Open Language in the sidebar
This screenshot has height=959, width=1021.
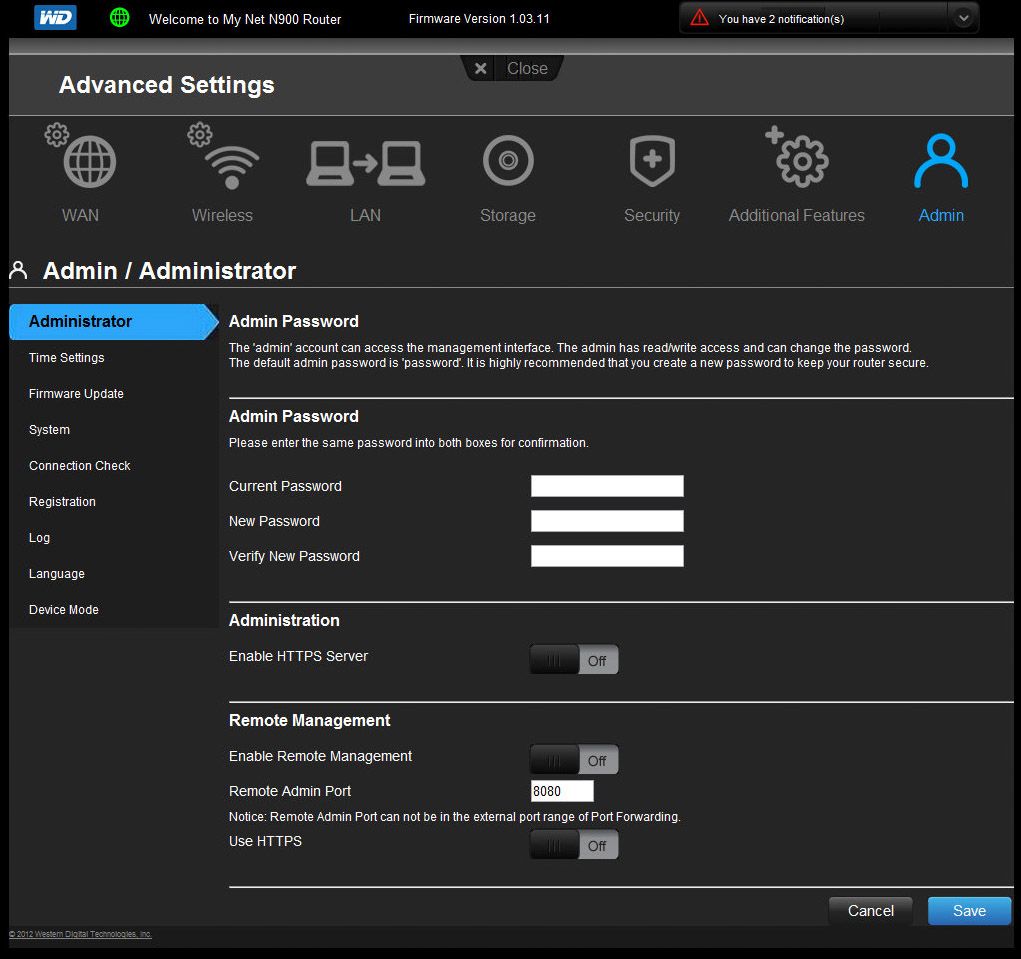(x=57, y=574)
